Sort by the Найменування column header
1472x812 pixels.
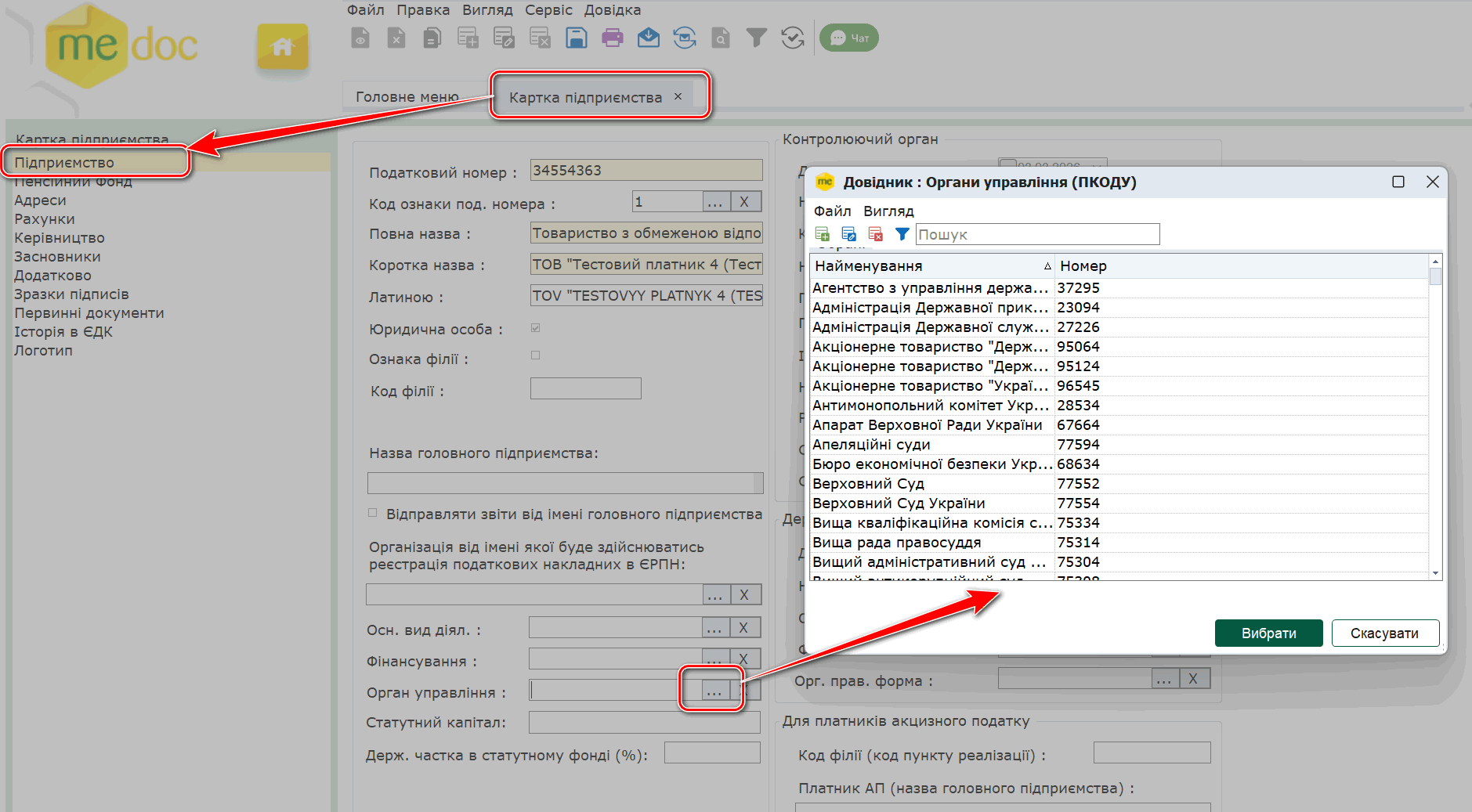931,266
